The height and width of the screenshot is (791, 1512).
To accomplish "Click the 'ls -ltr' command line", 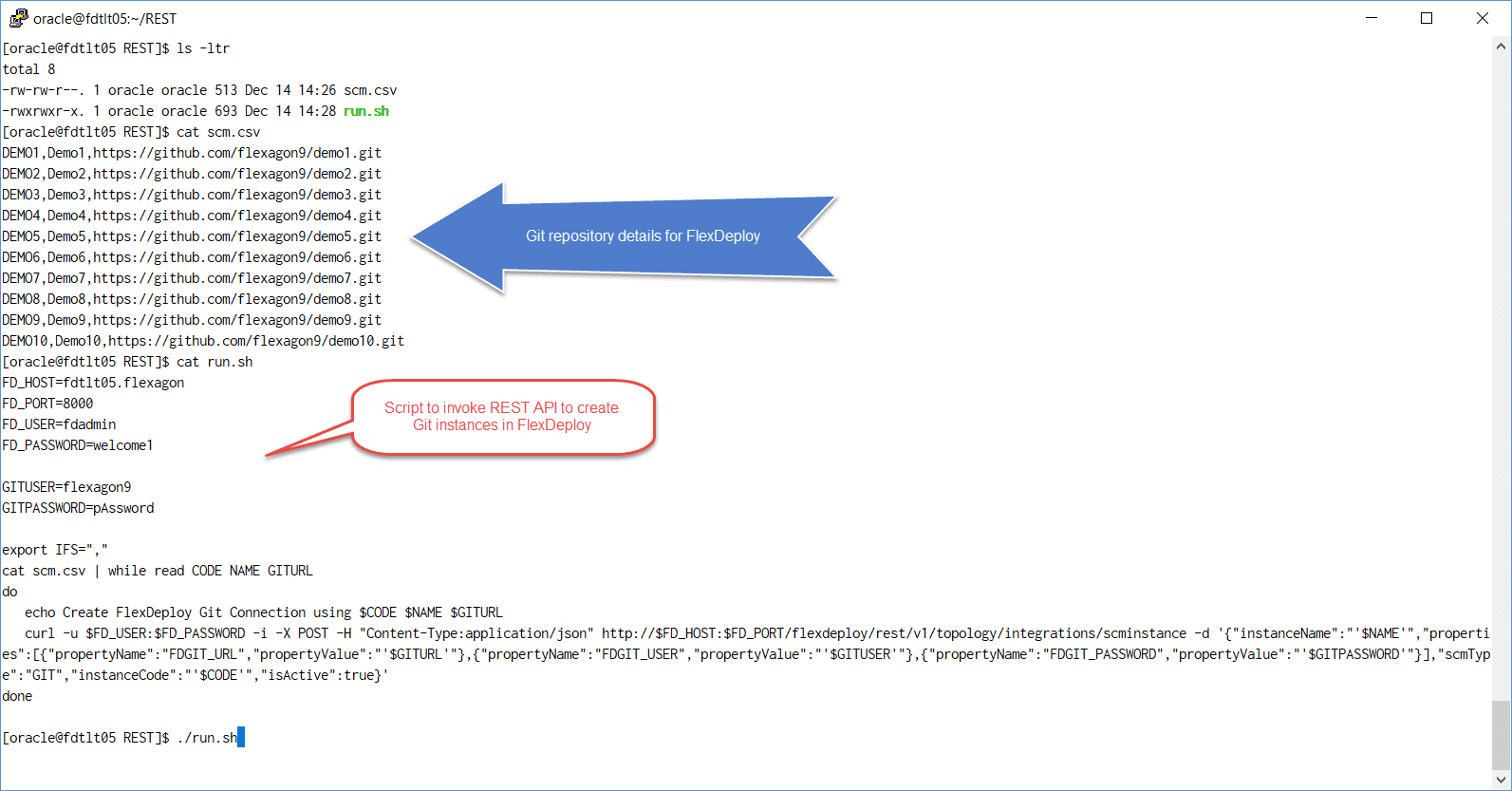I will (116, 48).
